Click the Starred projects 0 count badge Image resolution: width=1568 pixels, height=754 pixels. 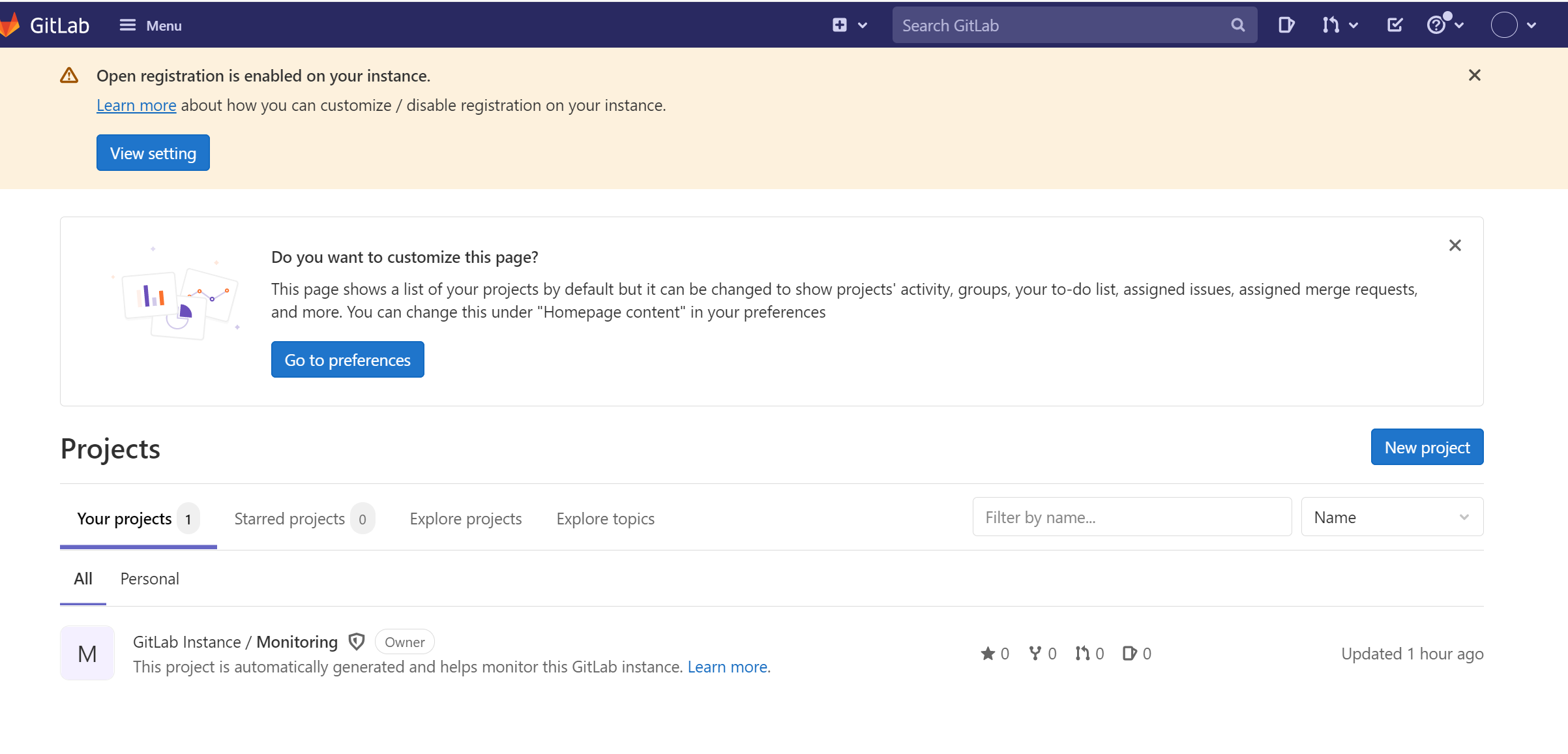tap(362, 519)
